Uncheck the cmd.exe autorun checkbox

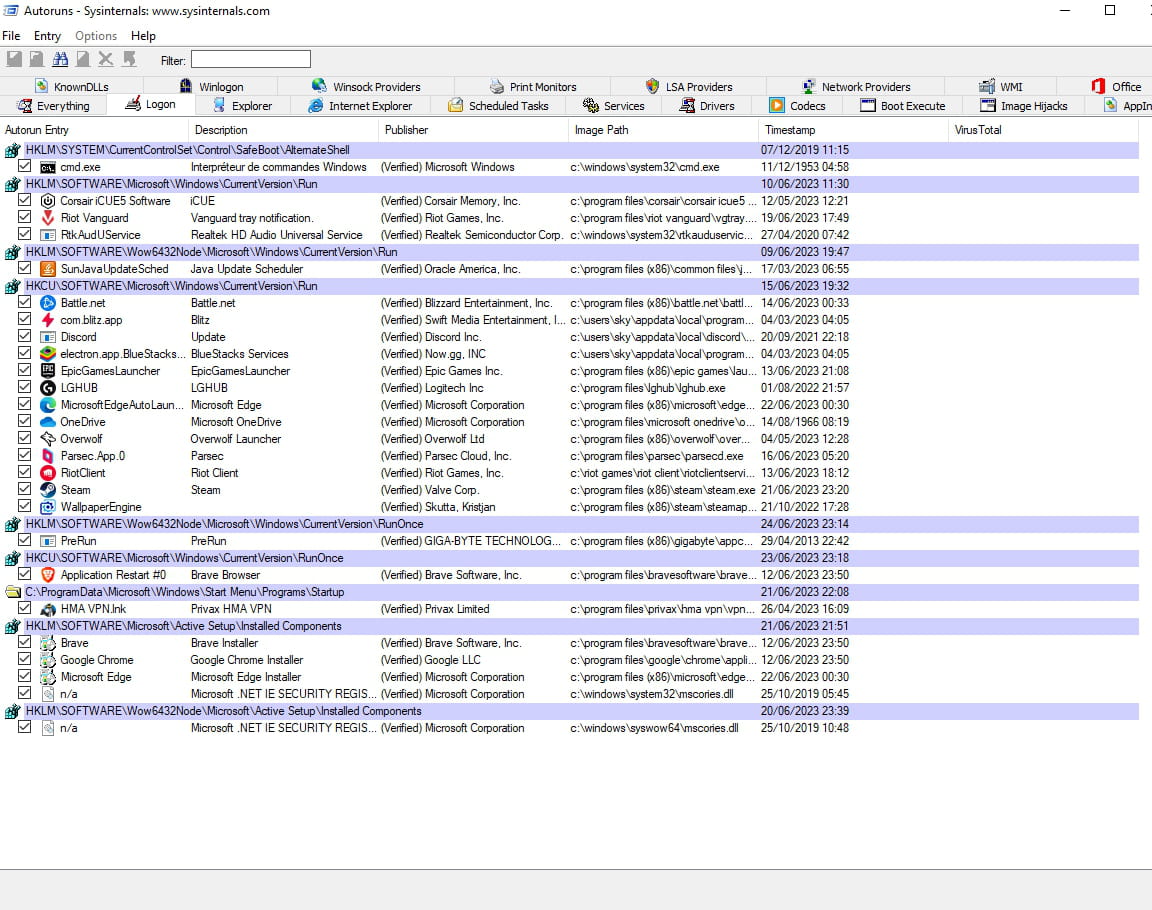(x=24, y=166)
